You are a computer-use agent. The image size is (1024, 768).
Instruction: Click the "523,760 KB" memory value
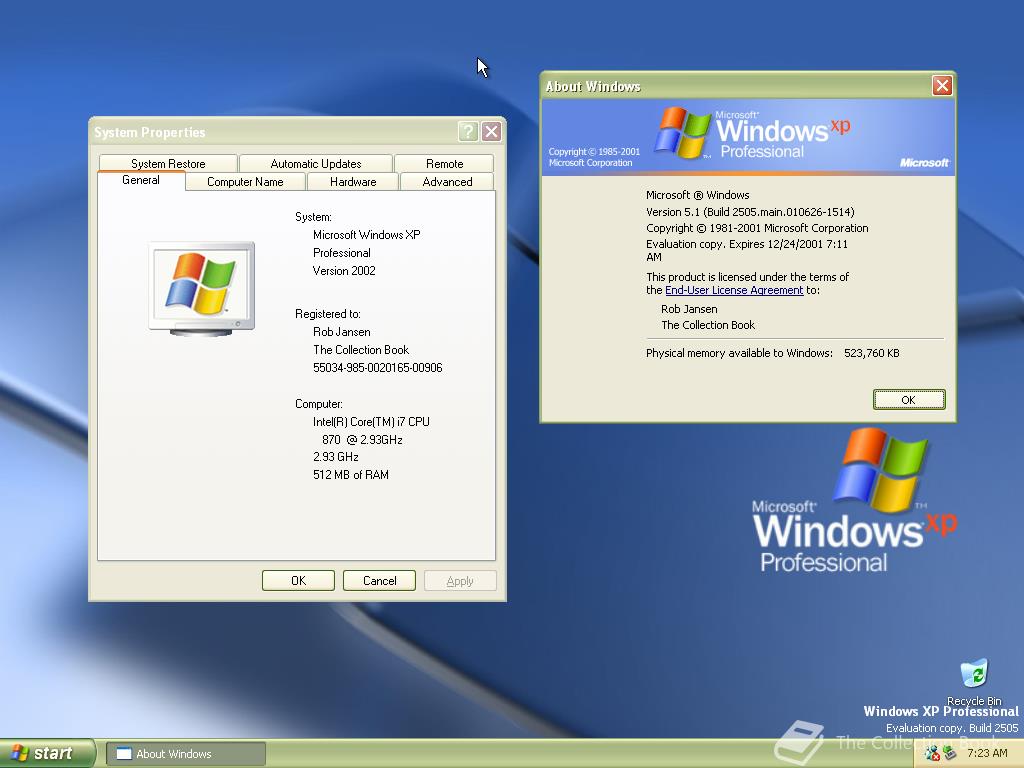click(x=871, y=353)
